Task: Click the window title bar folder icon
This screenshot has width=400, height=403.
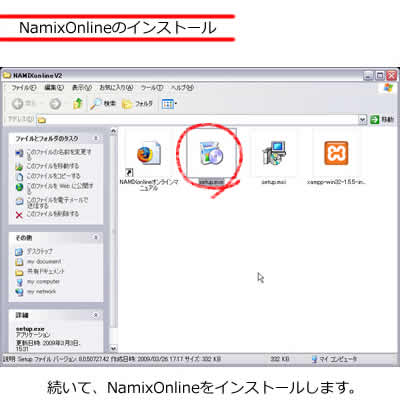Action: pos(7,75)
